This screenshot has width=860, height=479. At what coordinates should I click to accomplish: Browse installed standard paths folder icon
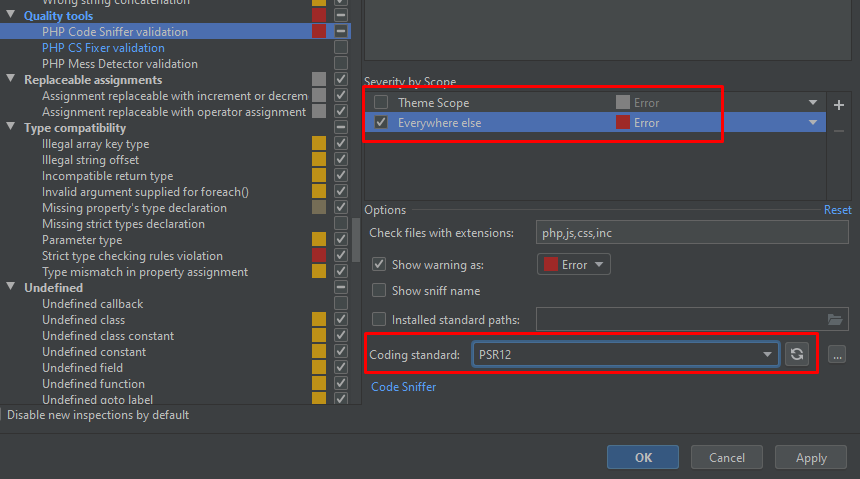pos(835,319)
